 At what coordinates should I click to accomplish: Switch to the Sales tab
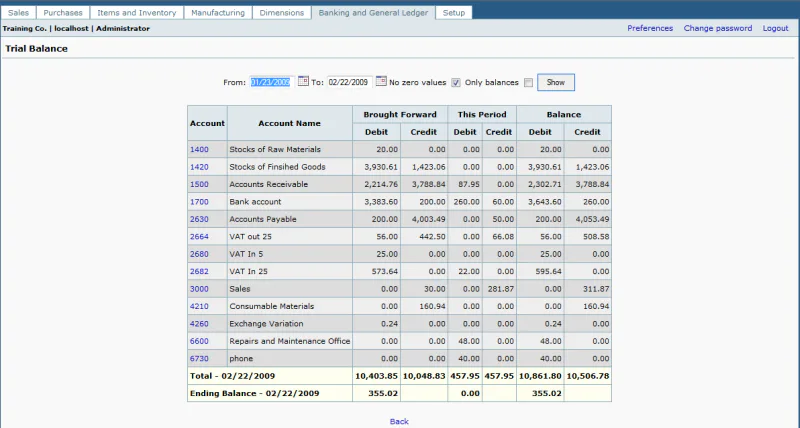point(18,12)
